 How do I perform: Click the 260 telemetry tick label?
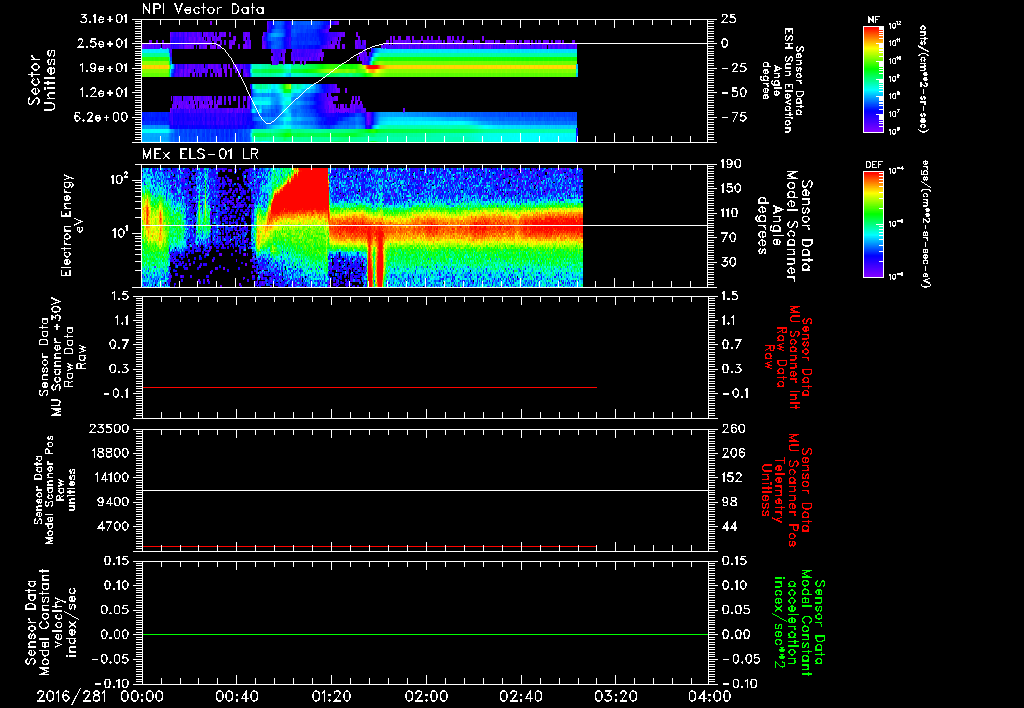coord(733,429)
